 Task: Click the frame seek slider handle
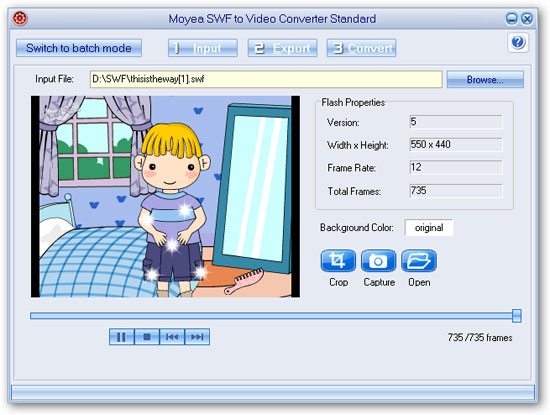tap(516, 316)
